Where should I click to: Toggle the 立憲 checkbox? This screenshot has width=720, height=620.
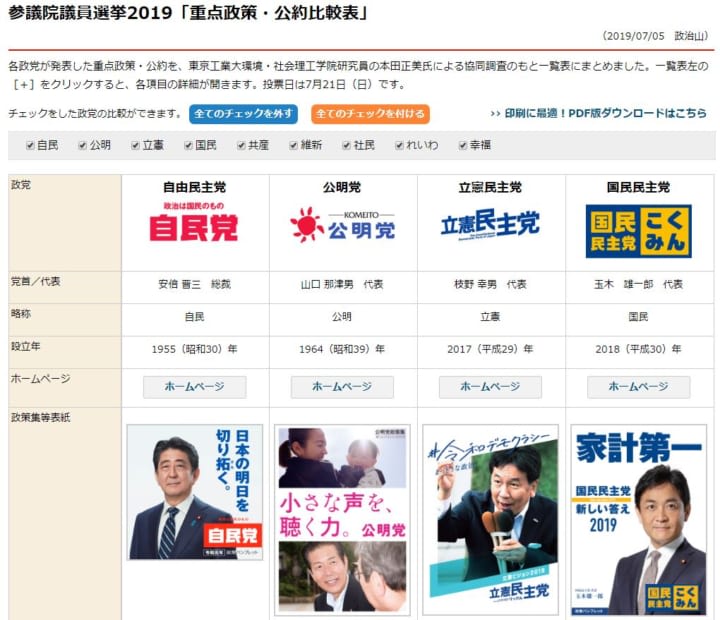pyautogui.click(x=135, y=146)
